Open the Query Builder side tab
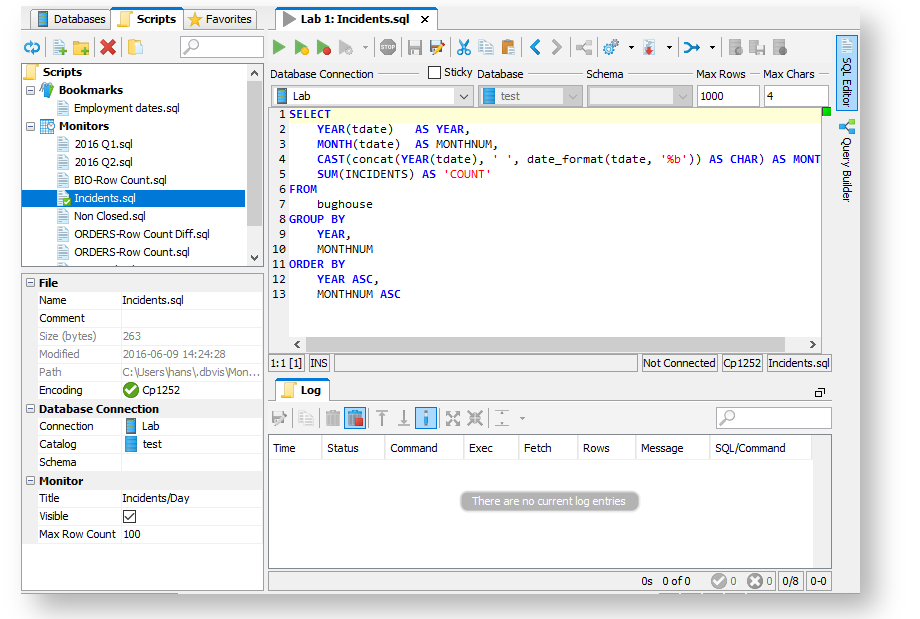The width and height of the screenshot is (920, 619). coord(846,160)
